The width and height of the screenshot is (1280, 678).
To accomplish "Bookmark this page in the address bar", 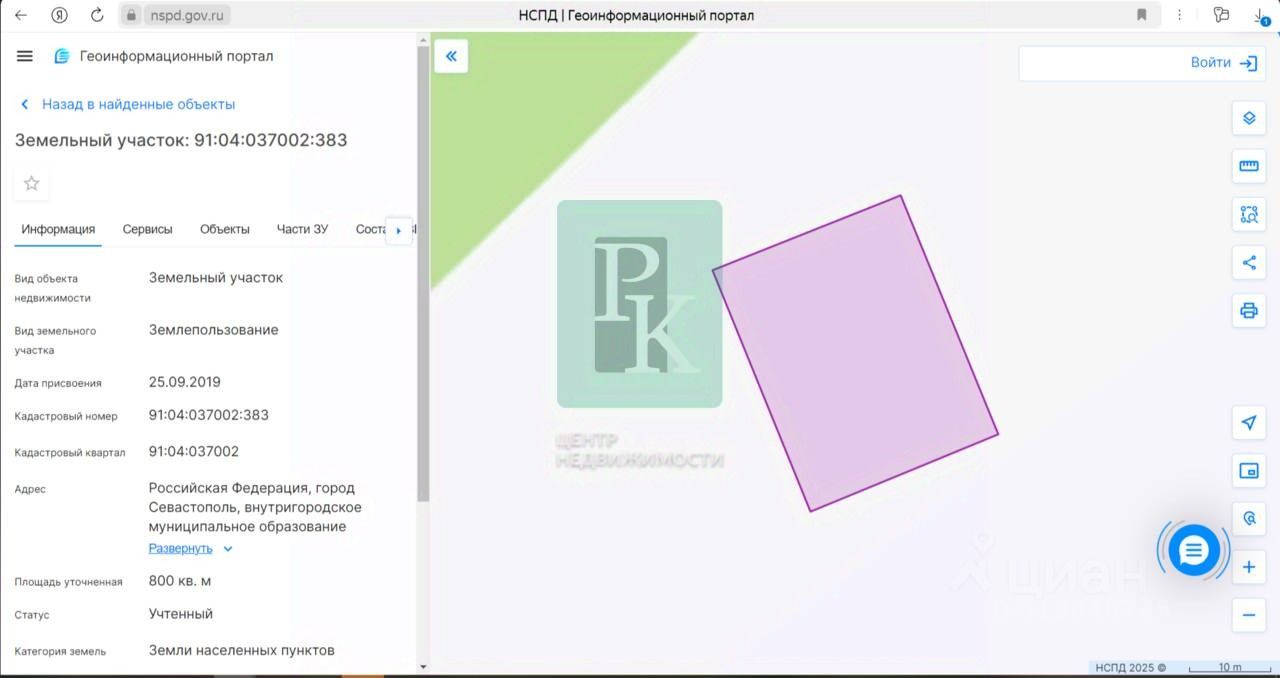I will [1141, 15].
